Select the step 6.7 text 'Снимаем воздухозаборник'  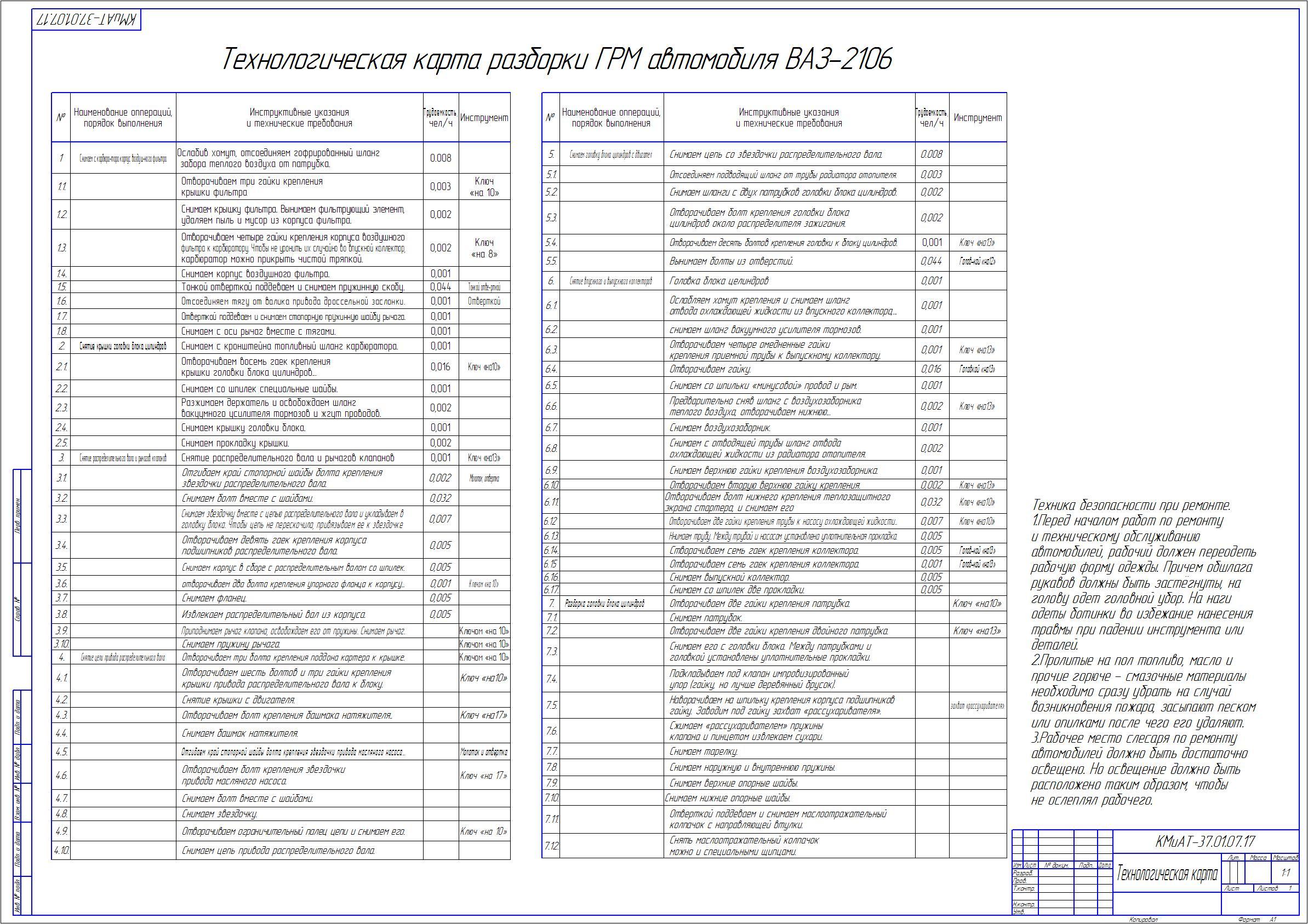(x=719, y=428)
